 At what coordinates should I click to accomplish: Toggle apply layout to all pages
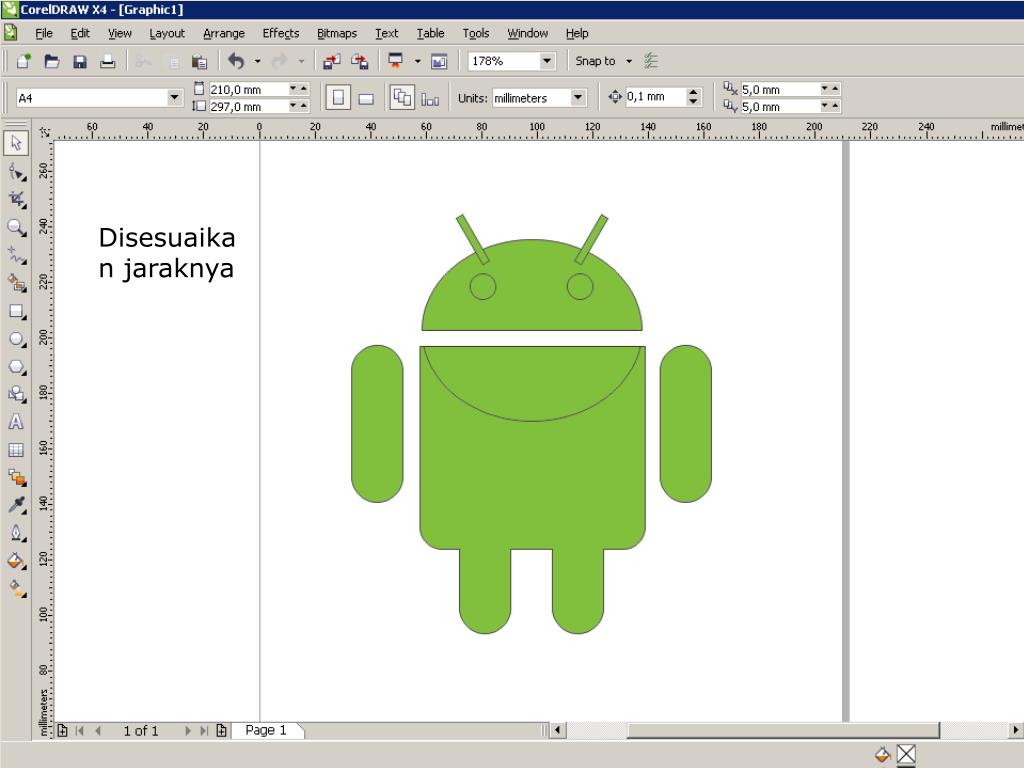402,98
